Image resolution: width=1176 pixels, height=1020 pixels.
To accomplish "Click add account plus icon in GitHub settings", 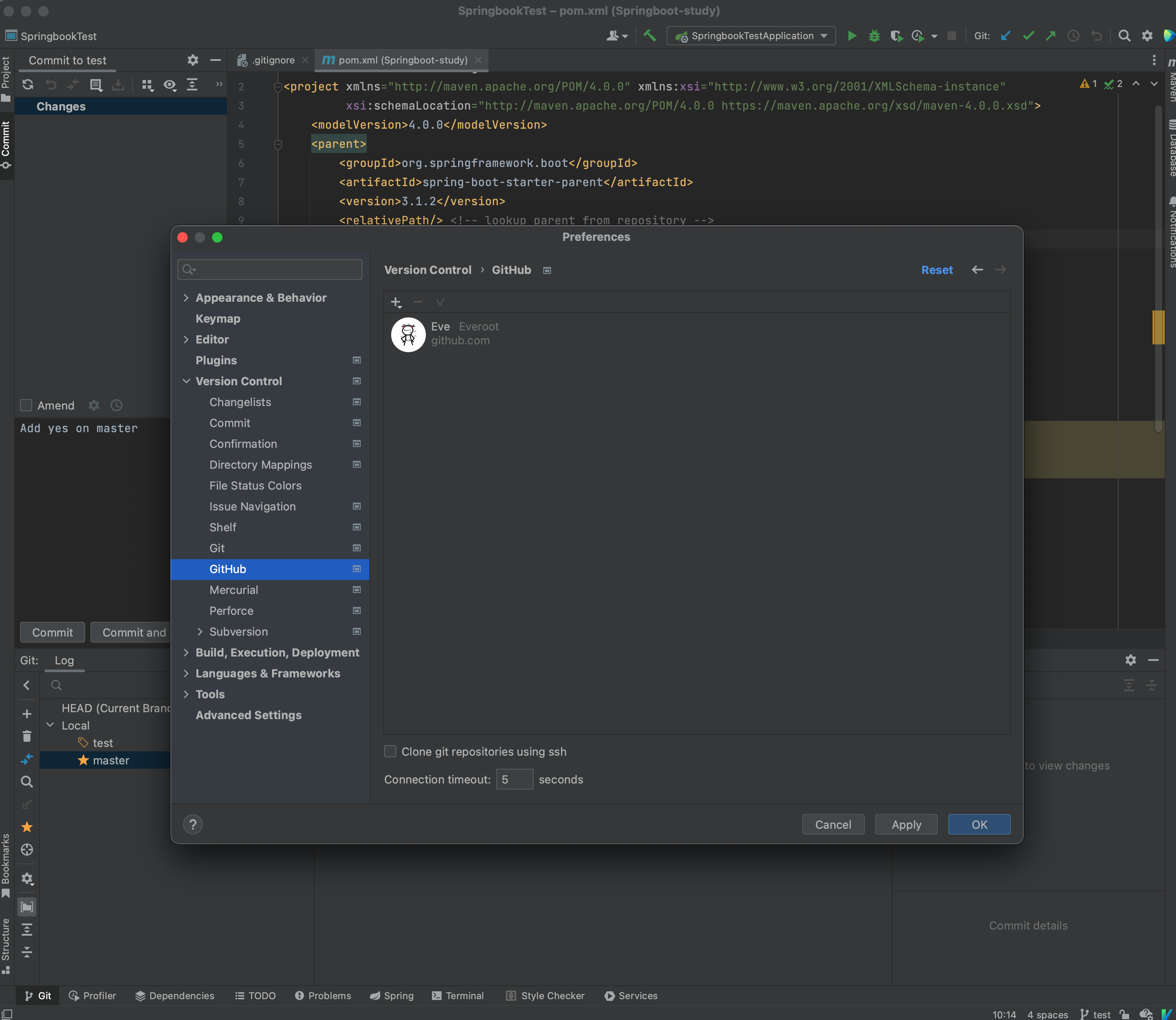I will click(x=396, y=302).
